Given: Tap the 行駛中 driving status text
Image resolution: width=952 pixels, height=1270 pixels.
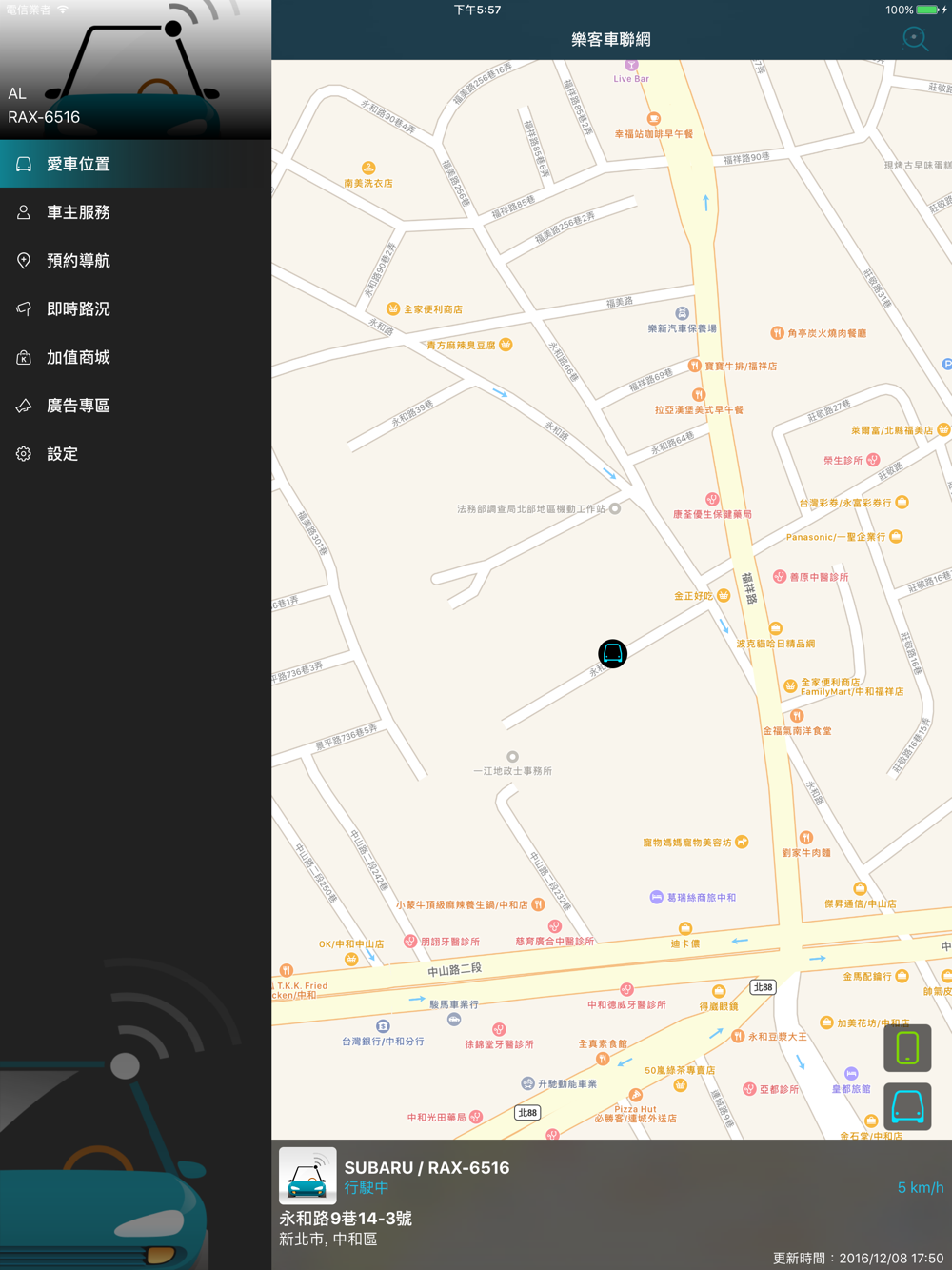Looking at the screenshot, I should point(367,1187).
